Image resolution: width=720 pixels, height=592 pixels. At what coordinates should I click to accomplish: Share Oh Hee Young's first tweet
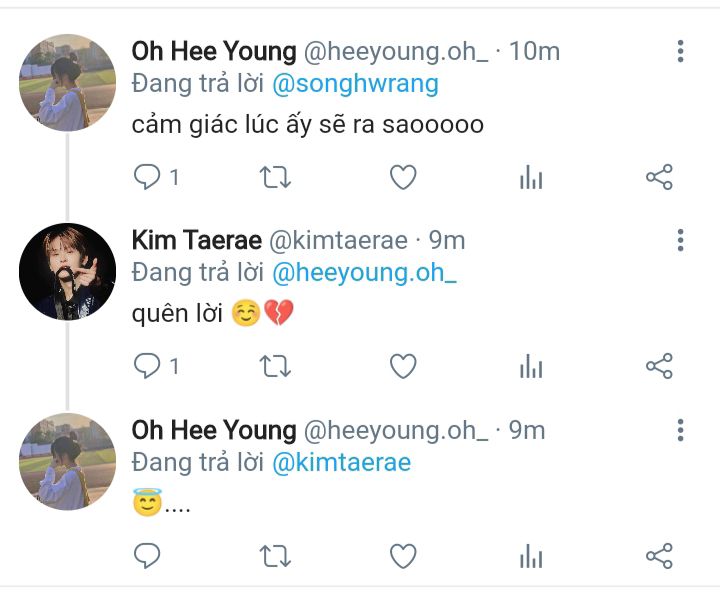tap(659, 178)
